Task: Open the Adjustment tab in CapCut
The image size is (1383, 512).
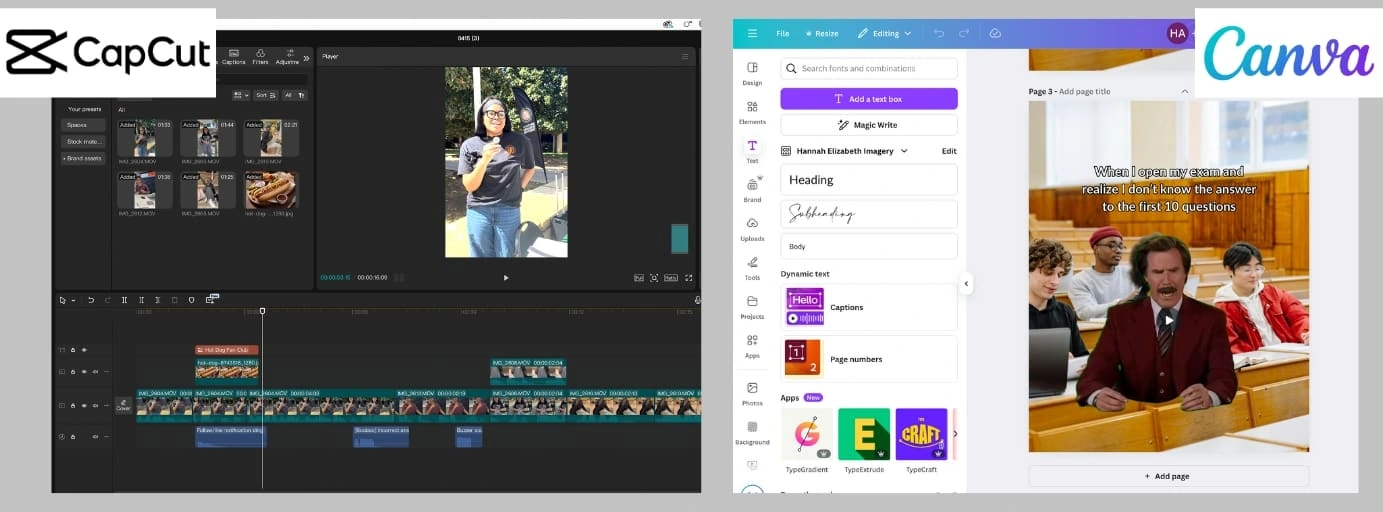Action: [x=288, y=57]
